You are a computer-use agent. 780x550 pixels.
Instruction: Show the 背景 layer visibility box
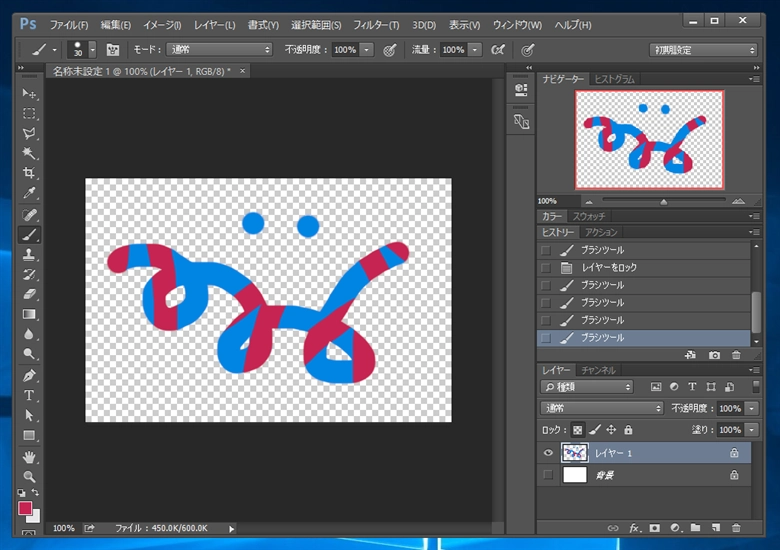tap(548, 475)
